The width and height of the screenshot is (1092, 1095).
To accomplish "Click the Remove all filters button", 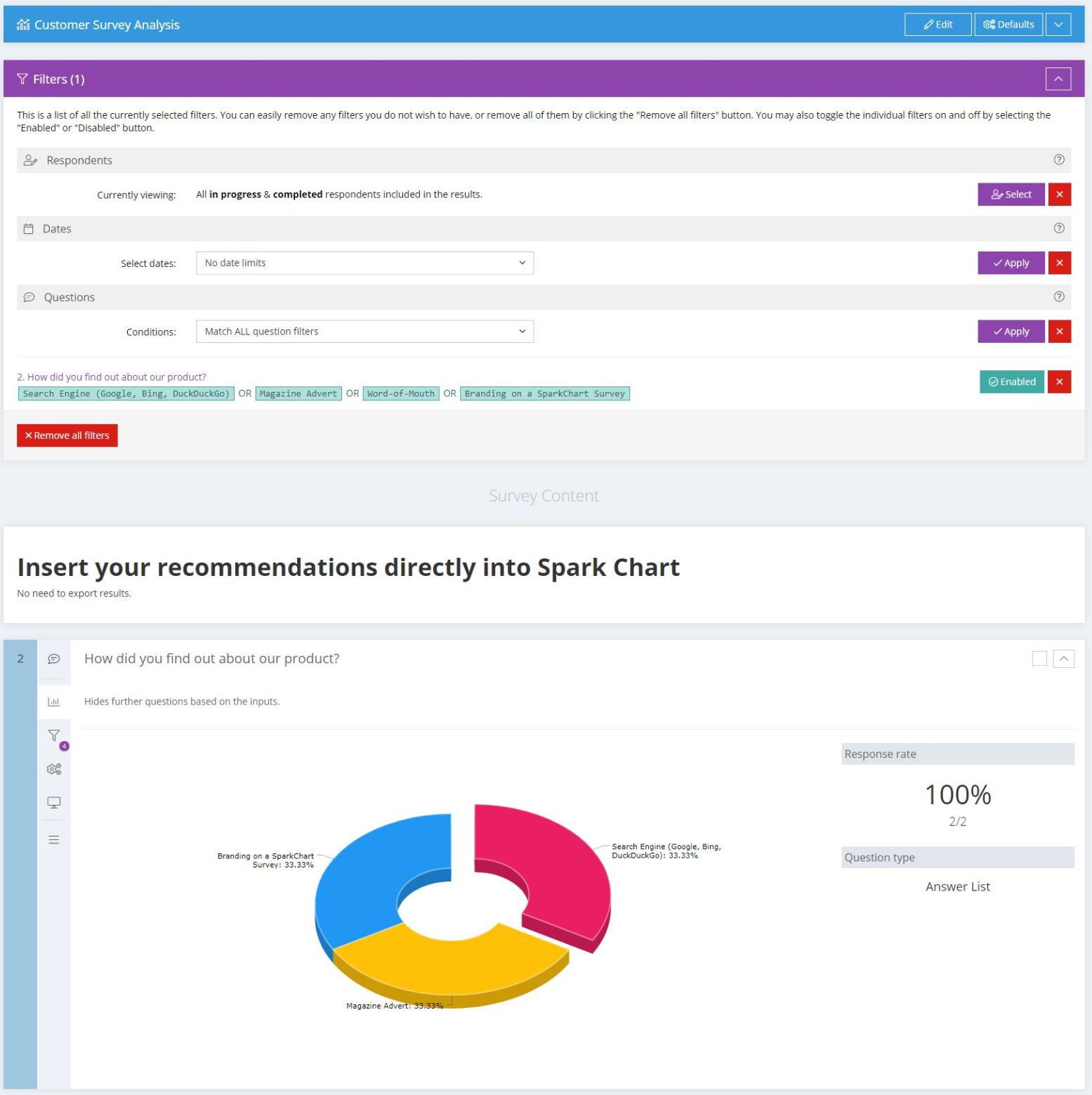I will 67,435.
